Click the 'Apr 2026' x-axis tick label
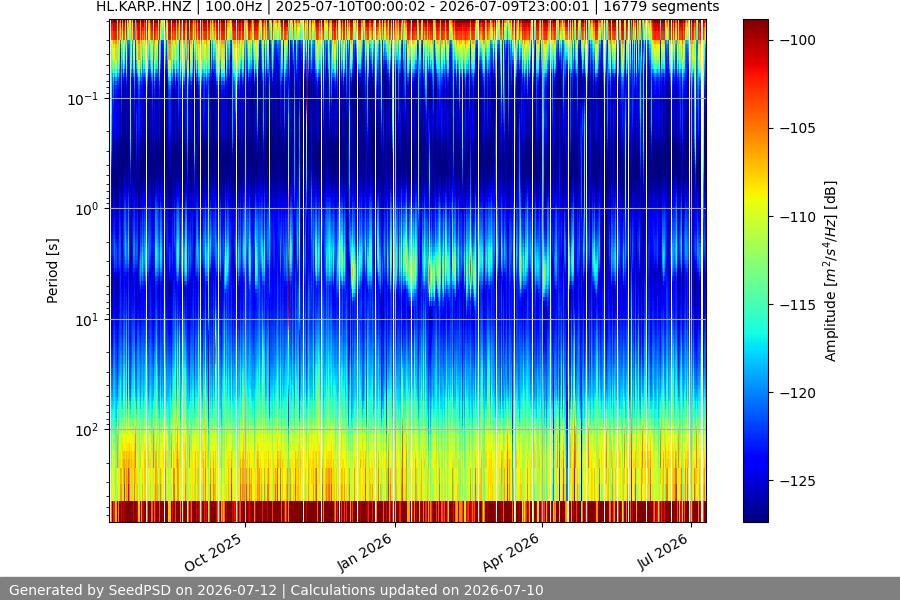Image resolution: width=900 pixels, height=600 pixels. pyautogui.click(x=511, y=552)
